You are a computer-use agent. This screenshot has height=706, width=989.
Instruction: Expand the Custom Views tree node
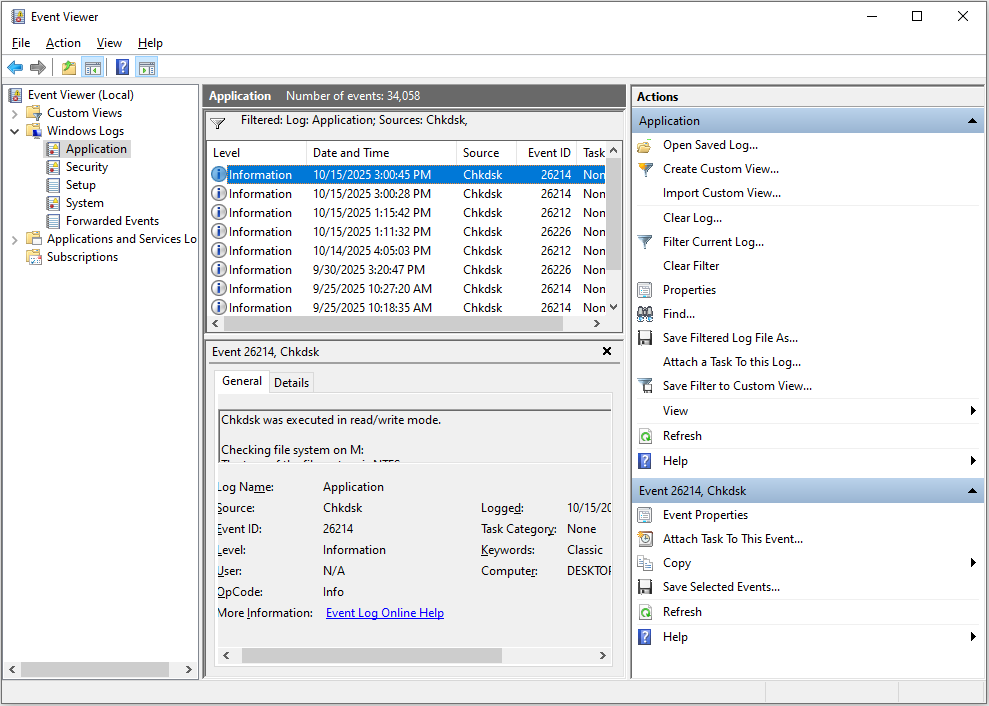point(16,112)
